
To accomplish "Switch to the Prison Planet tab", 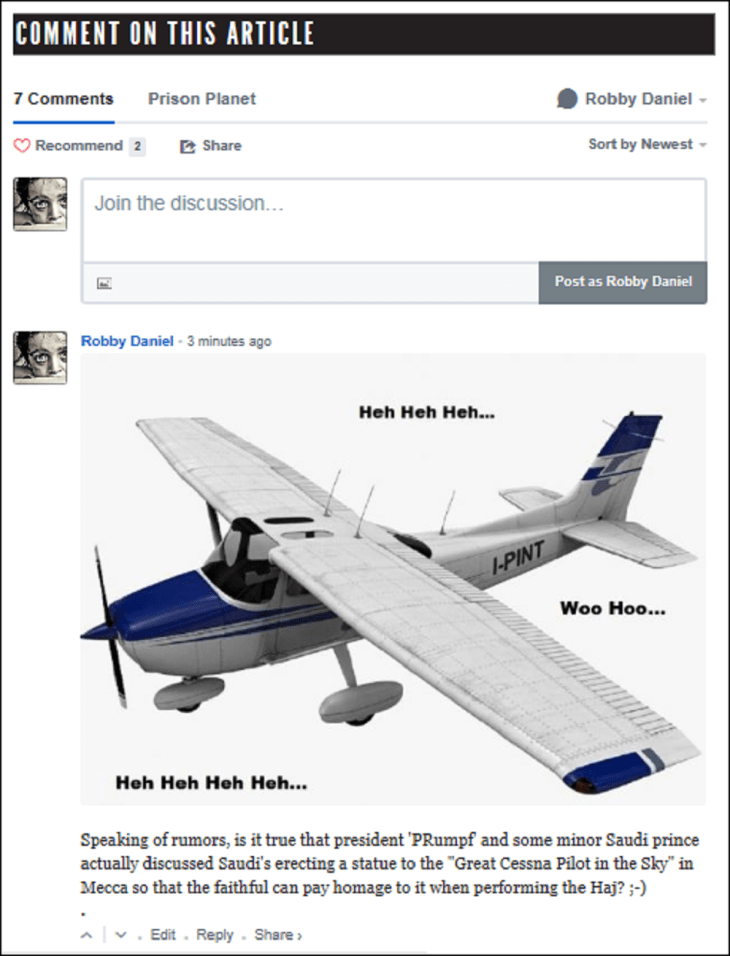I will coord(202,99).
